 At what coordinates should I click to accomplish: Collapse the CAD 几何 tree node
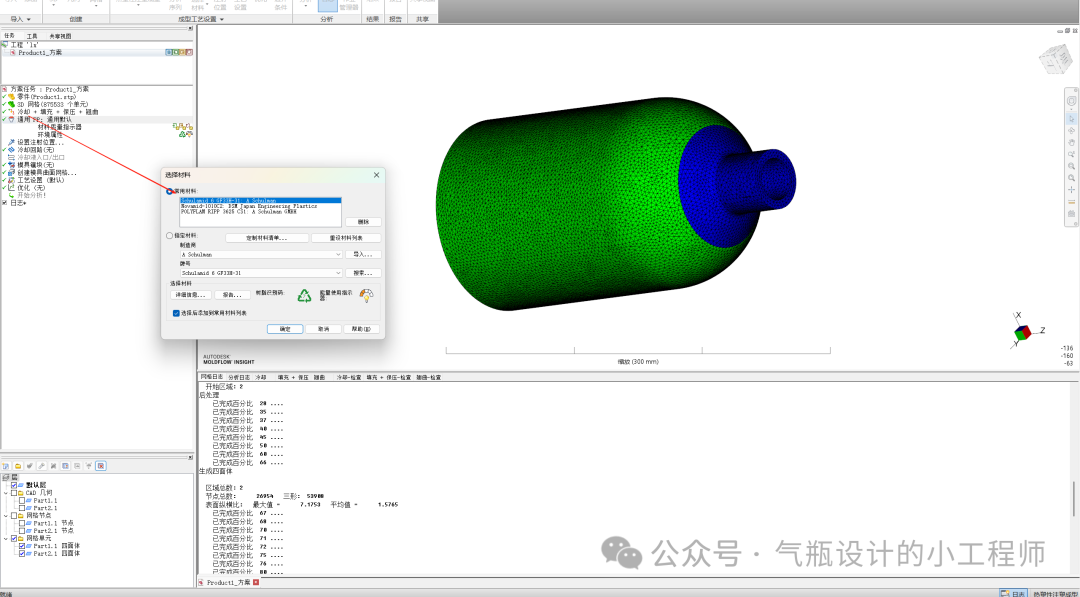6,493
